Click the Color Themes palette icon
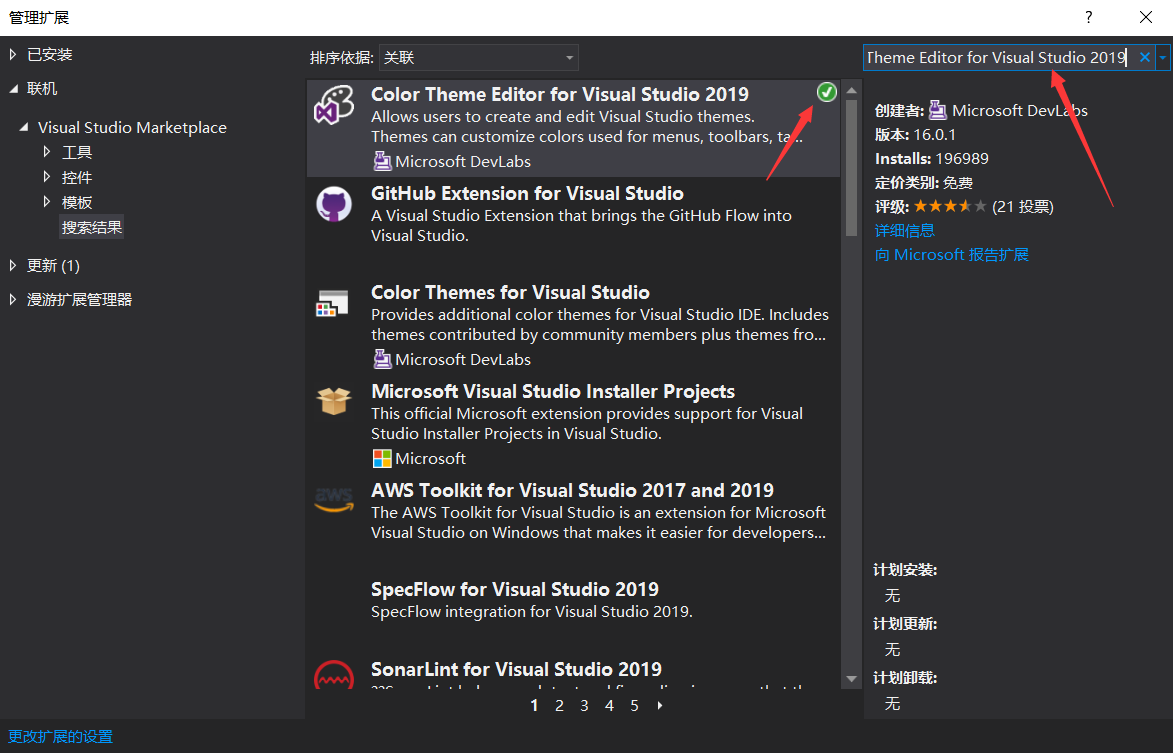 (335, 301)
